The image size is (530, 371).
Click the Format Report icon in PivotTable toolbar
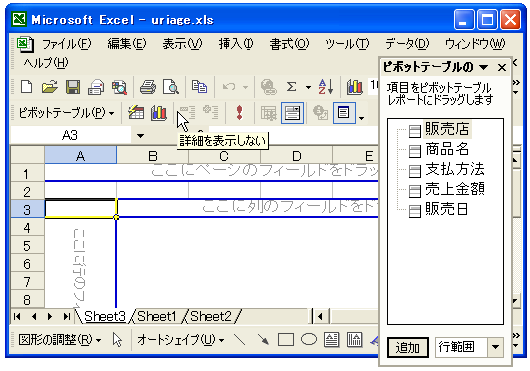[x=136, y=113]
